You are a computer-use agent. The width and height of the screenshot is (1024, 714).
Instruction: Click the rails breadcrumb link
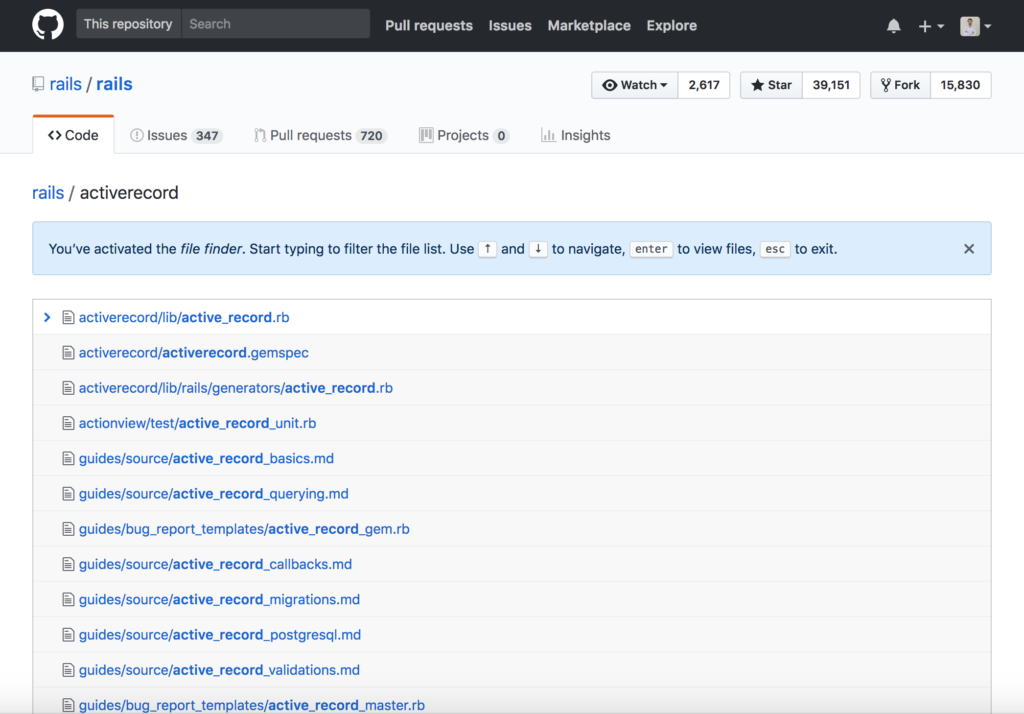[x=48, y=192]
